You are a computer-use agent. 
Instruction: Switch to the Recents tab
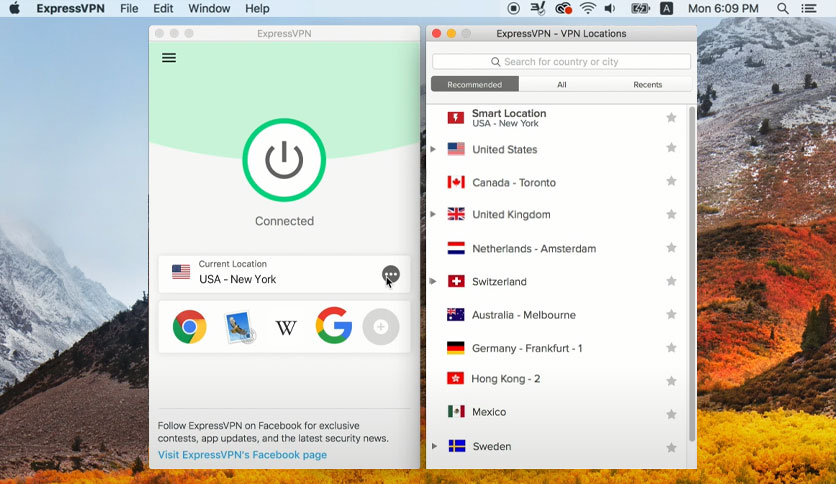pos(648,84)
